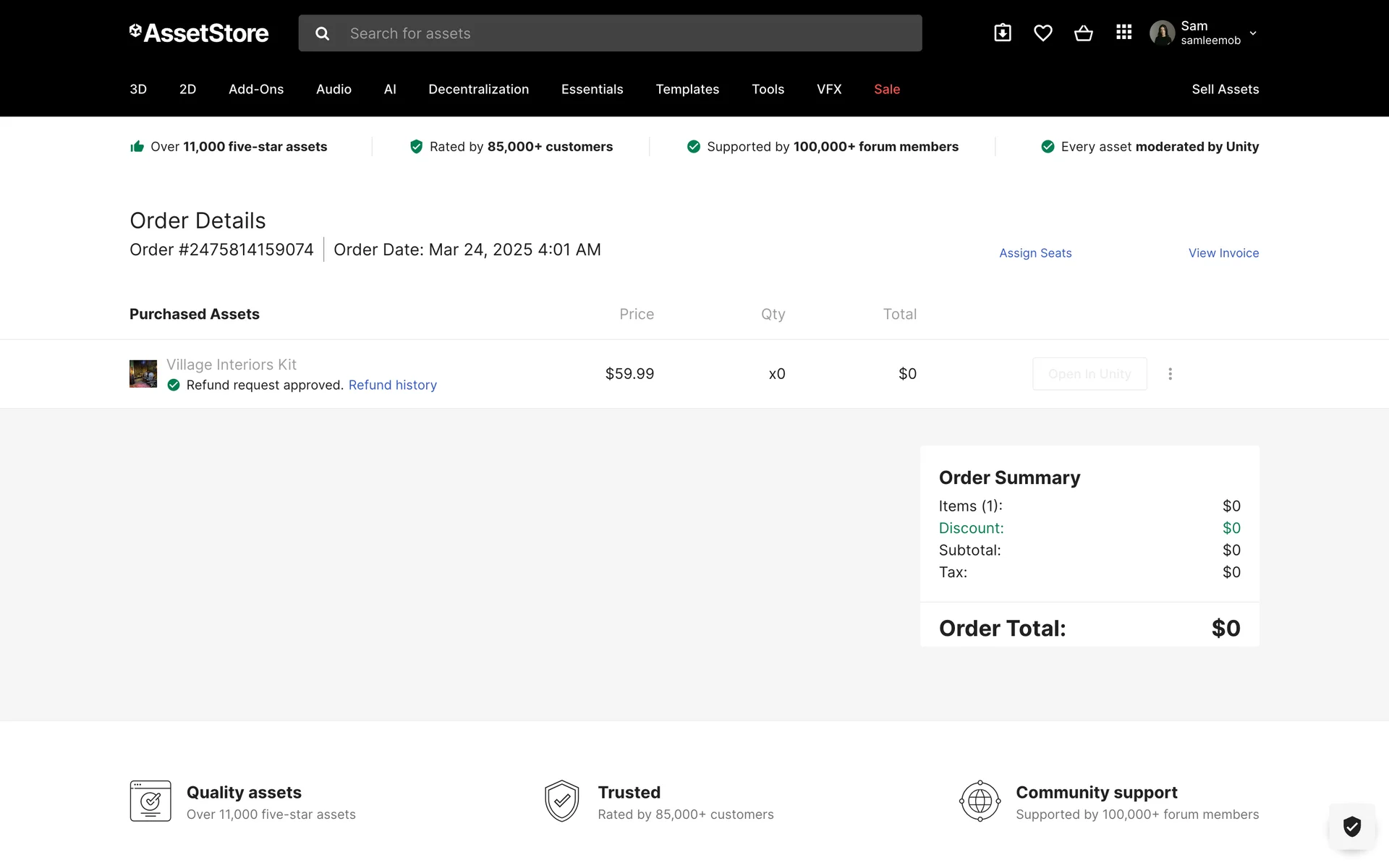Viewport: 1389px width, 868px height.
Task: Open the 3D category menu
Action: pos(138,89)
